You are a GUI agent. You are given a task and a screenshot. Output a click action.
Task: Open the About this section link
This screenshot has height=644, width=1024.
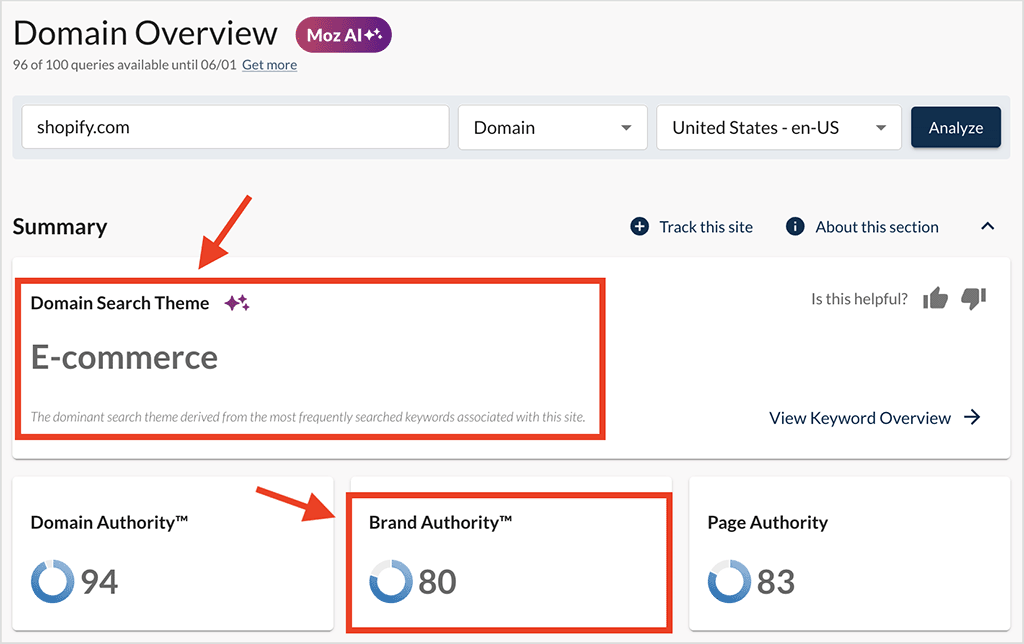(x=876, y=227)
